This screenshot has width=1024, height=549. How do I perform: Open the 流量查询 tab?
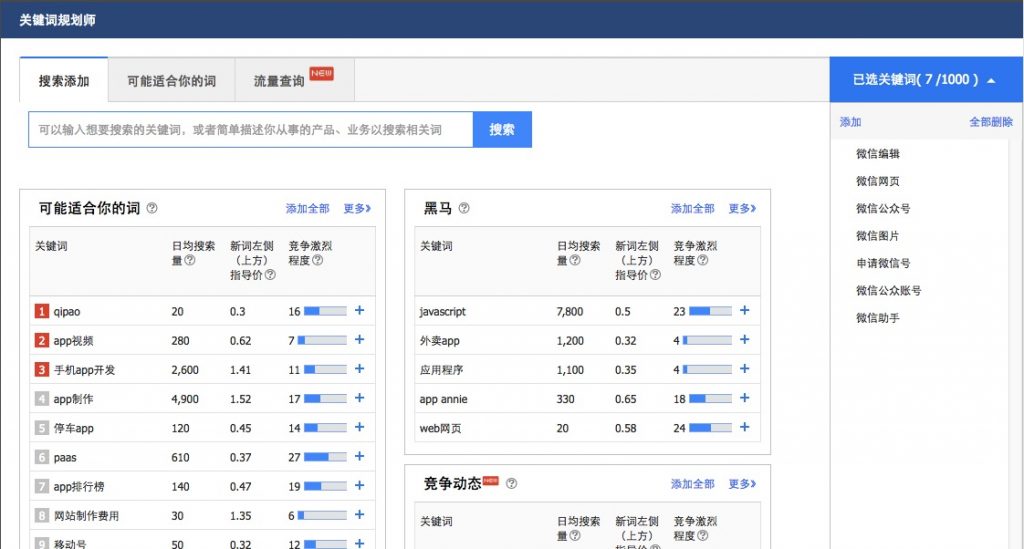pyautogui.click(x=279, y=81)
